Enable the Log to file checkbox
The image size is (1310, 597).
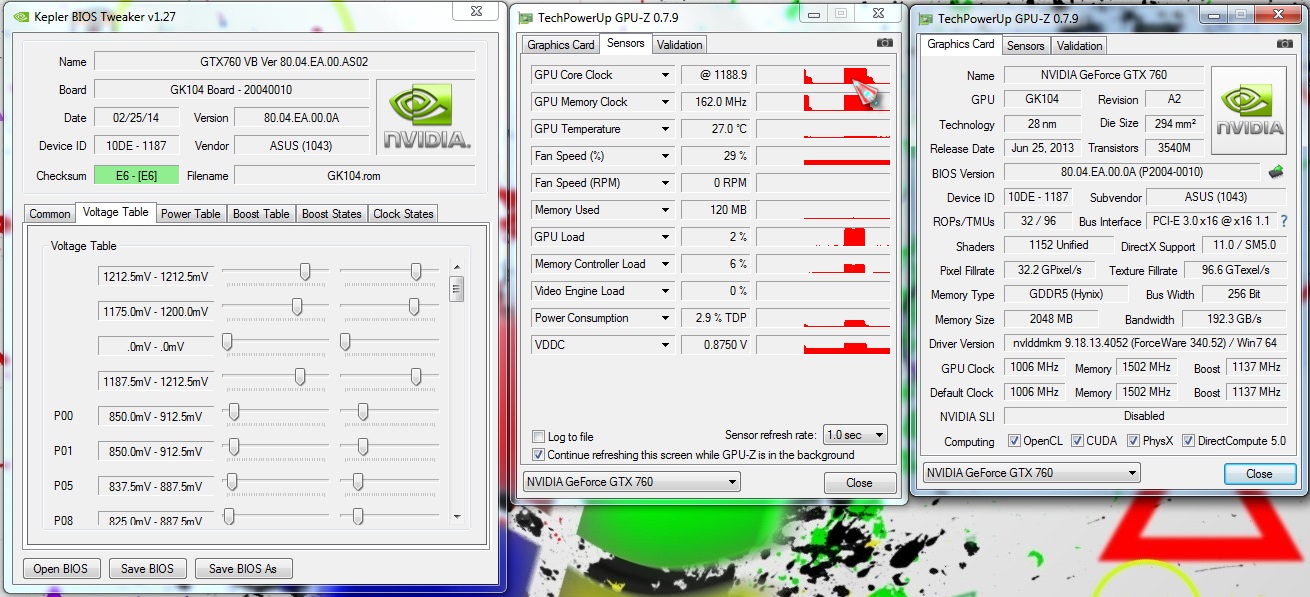click(x=539, y=437)
